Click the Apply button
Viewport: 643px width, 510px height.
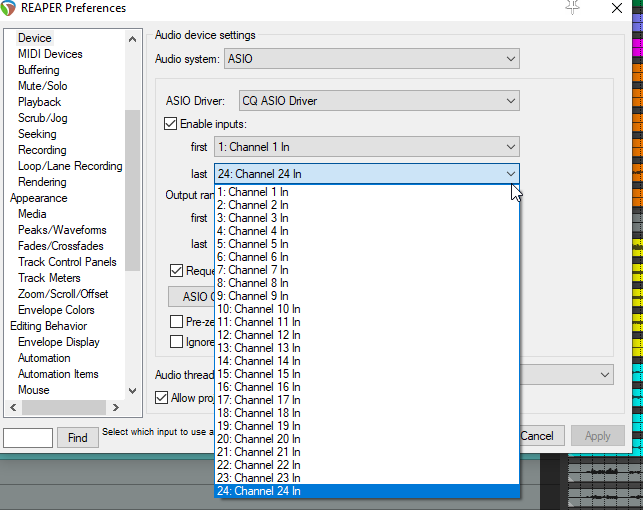tap(597, 436)
